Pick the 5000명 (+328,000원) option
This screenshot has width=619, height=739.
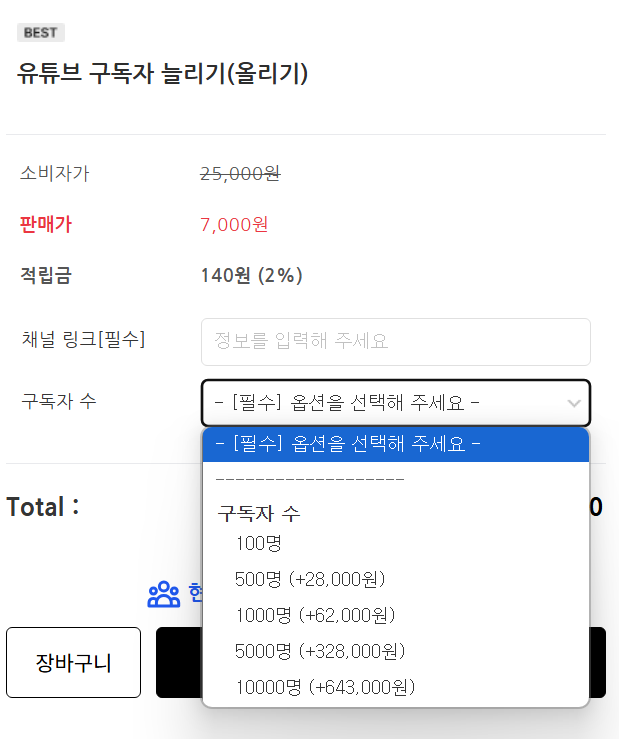point(320,651)
